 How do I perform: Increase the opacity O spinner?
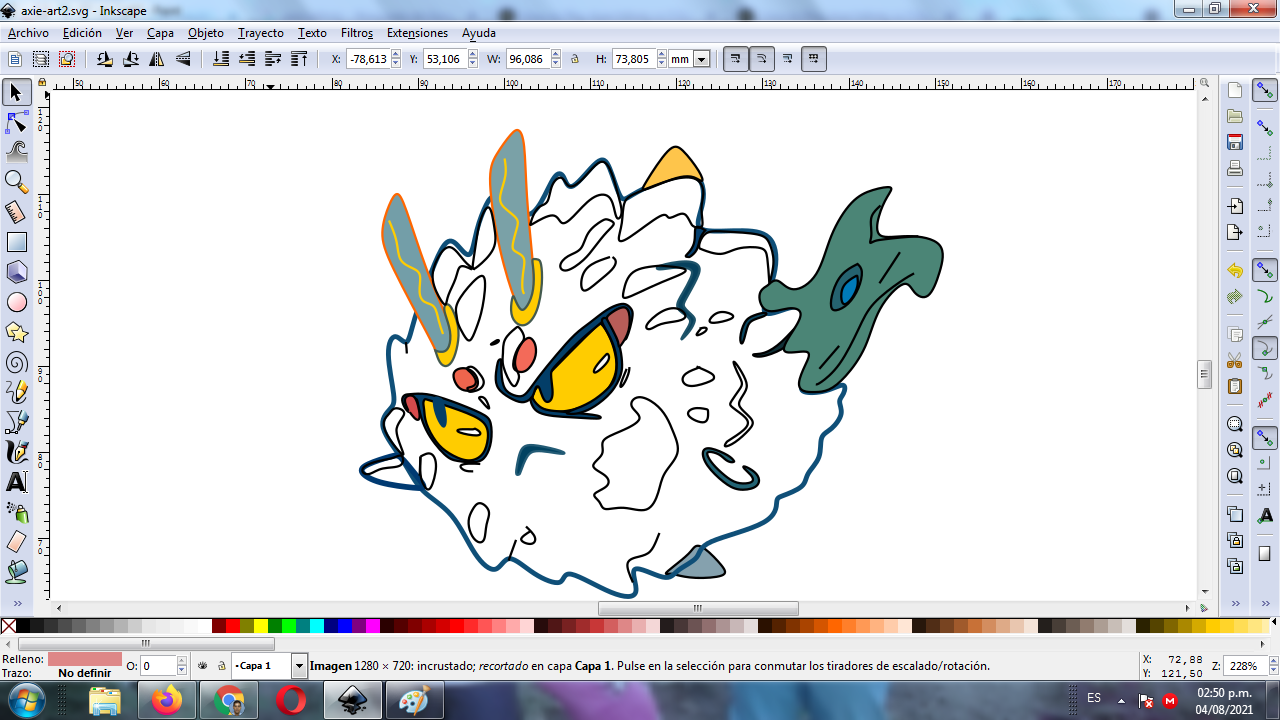(x=182, y=661)
